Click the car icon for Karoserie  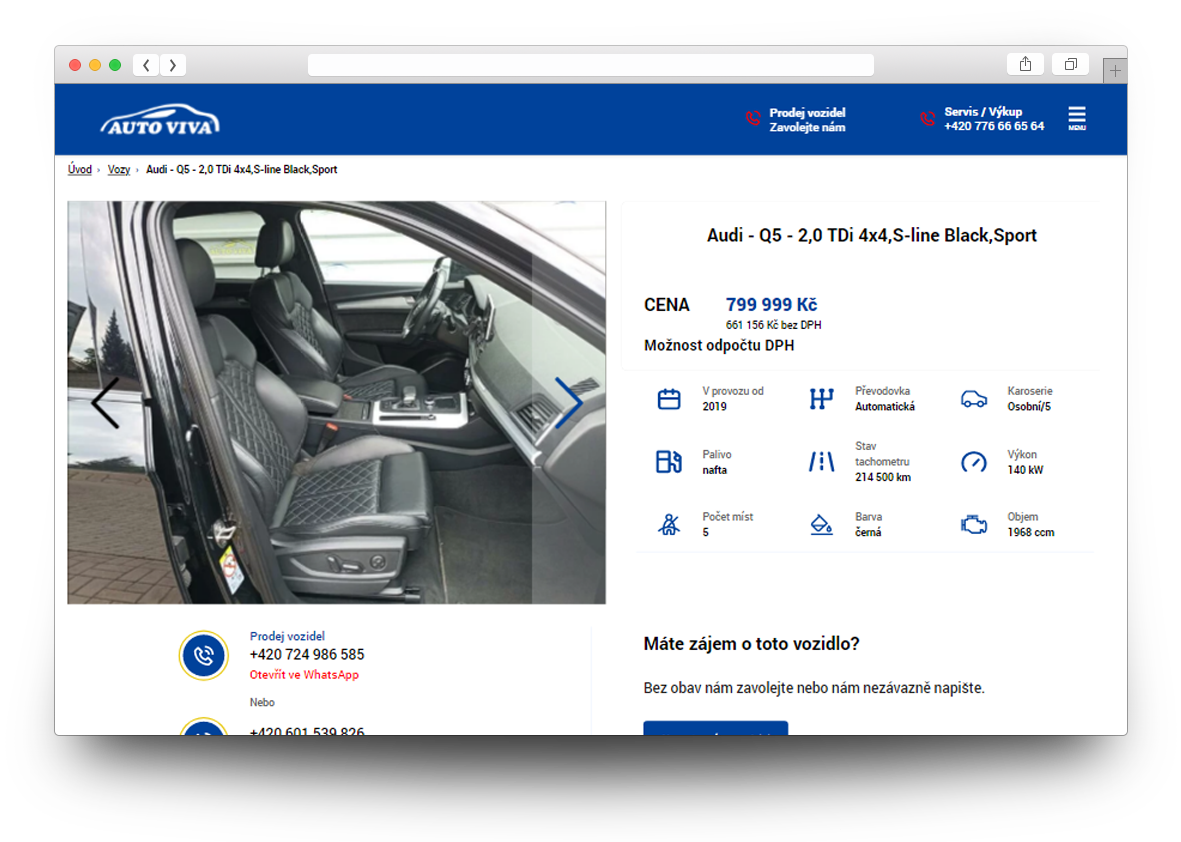click(974, 398)
